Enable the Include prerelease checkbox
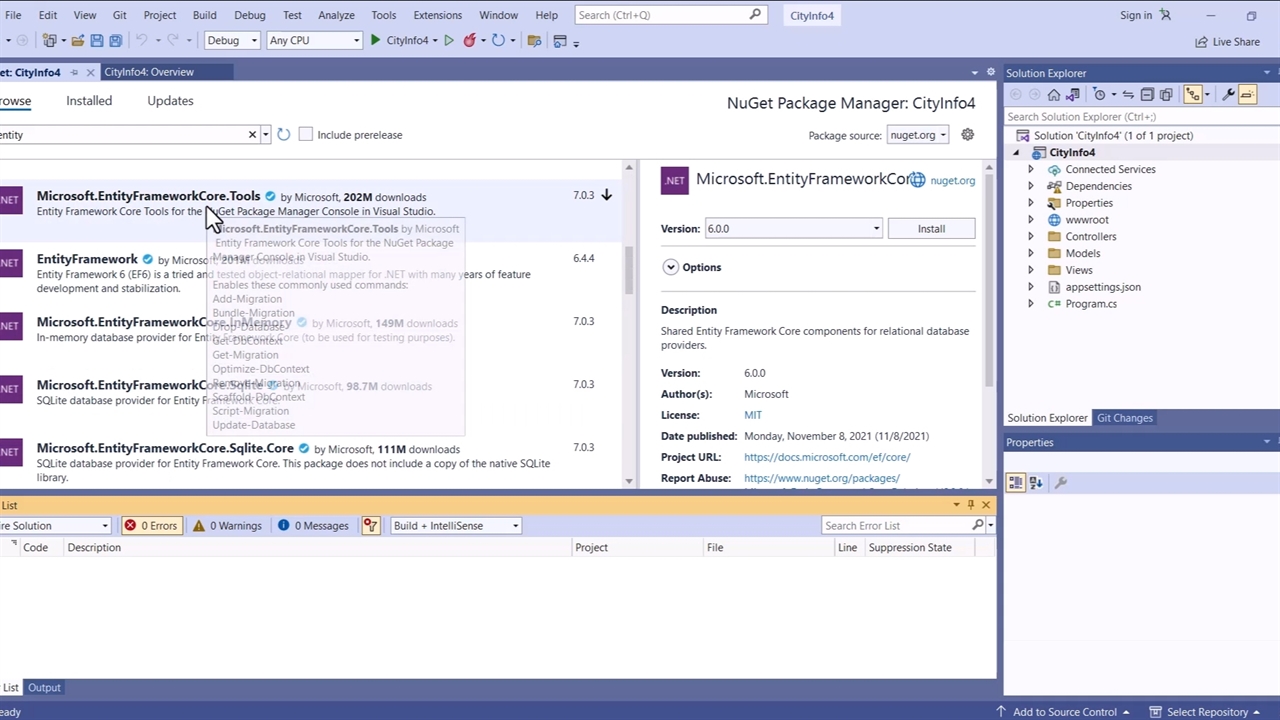This screenshot has width=1280, height=720. pyautogui.click(x=306, y=135)
